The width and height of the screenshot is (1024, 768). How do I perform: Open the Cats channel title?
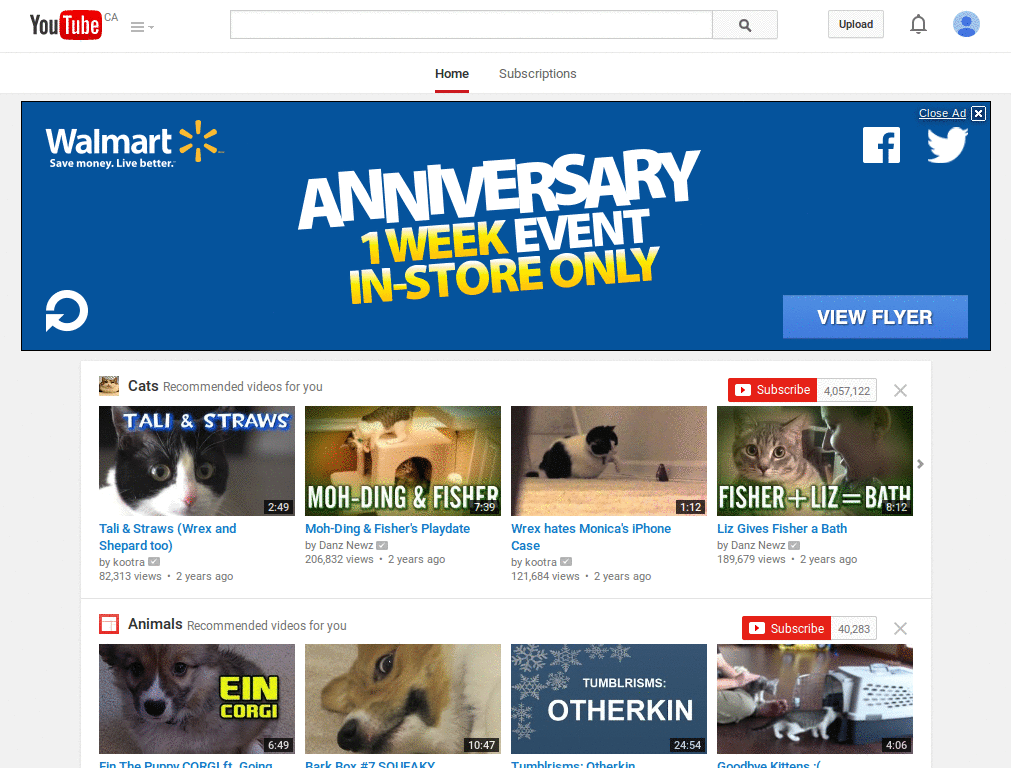143,386
